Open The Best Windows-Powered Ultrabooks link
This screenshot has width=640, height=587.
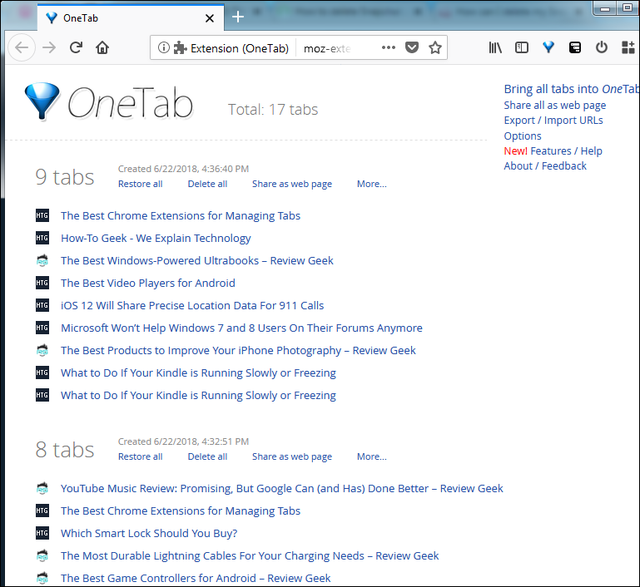pyautogui.click(x=197, y=260)
